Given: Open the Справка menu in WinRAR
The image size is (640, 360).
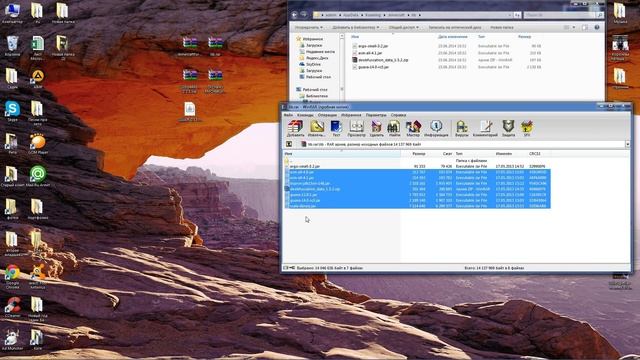Looking at the screenshot, I should point(398,115).
